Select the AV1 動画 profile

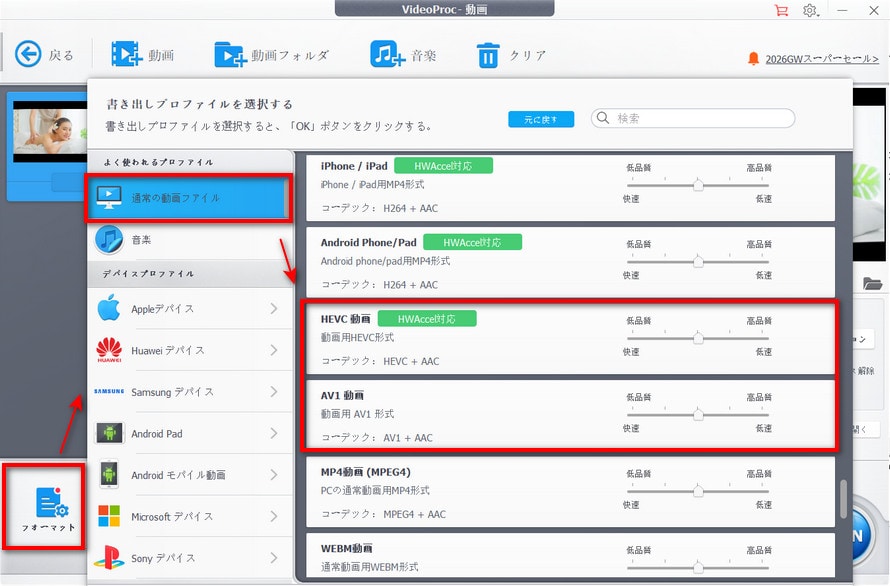pos(570,415)
